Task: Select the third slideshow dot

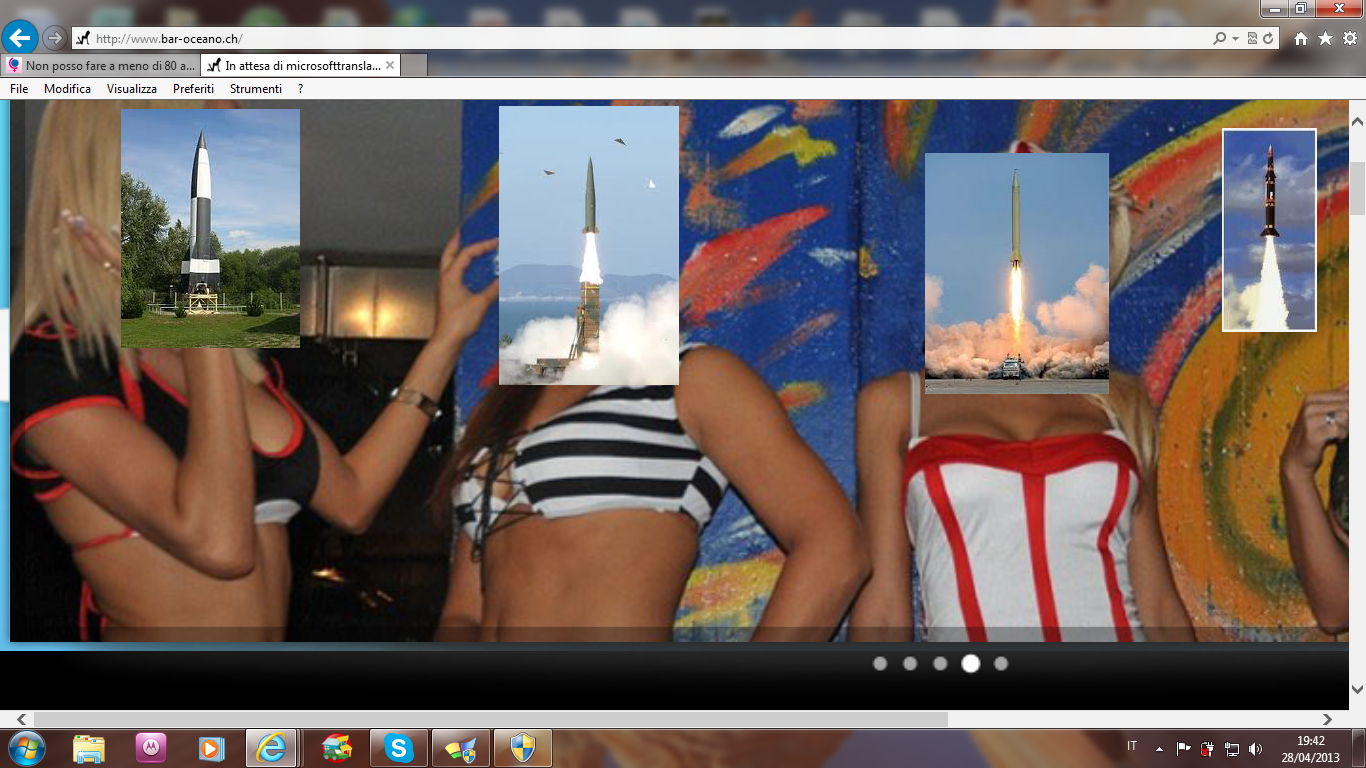Action: click(x=940, y=663)
